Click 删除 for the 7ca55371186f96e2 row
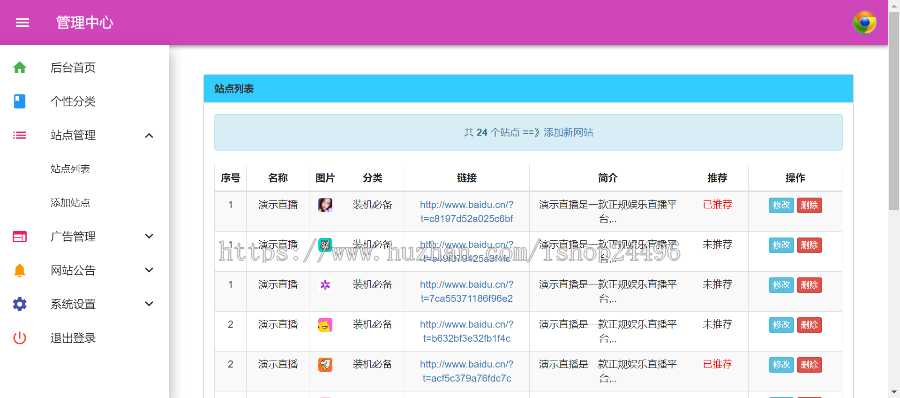Image resolution: width=900 pixels, height=398 pixels. 809,285
